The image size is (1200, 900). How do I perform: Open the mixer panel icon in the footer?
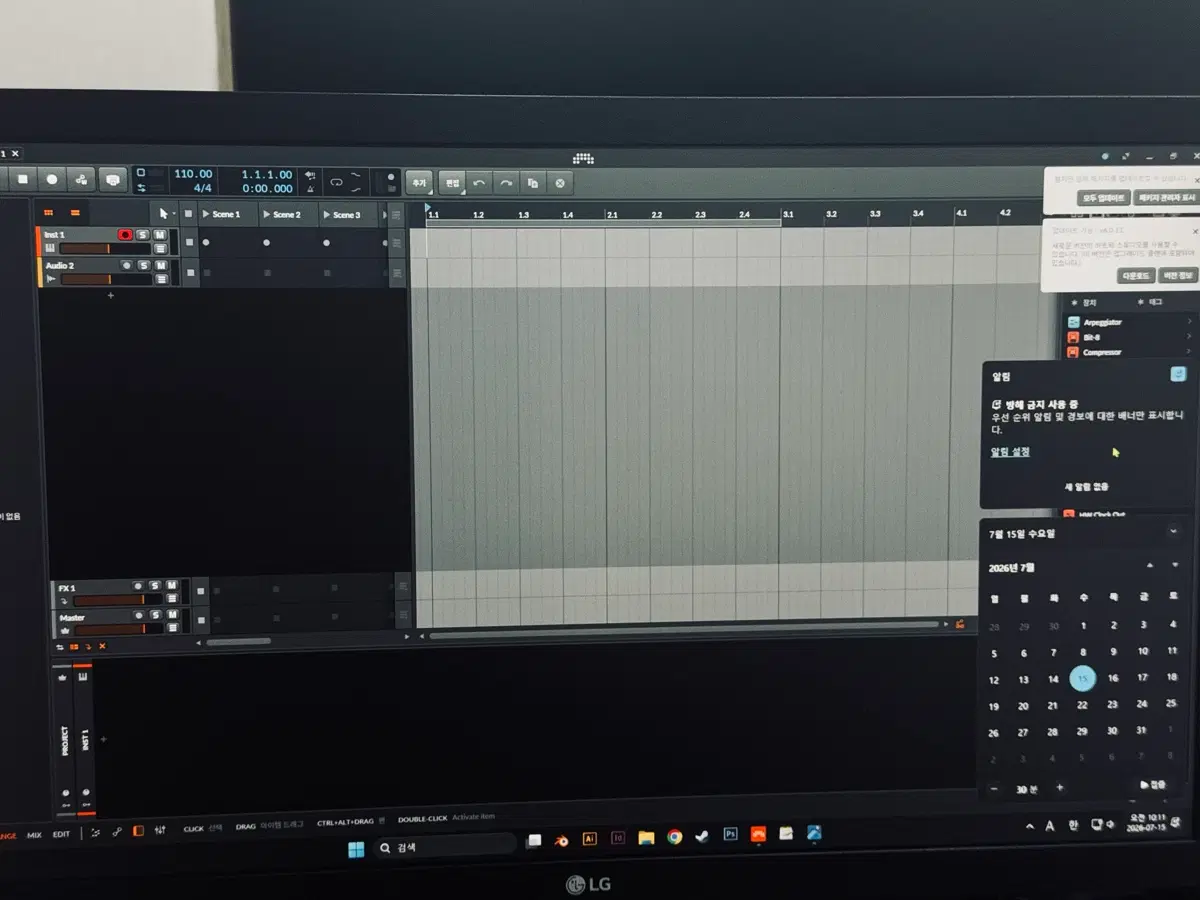pyautogui.click(x=160, y=831)
